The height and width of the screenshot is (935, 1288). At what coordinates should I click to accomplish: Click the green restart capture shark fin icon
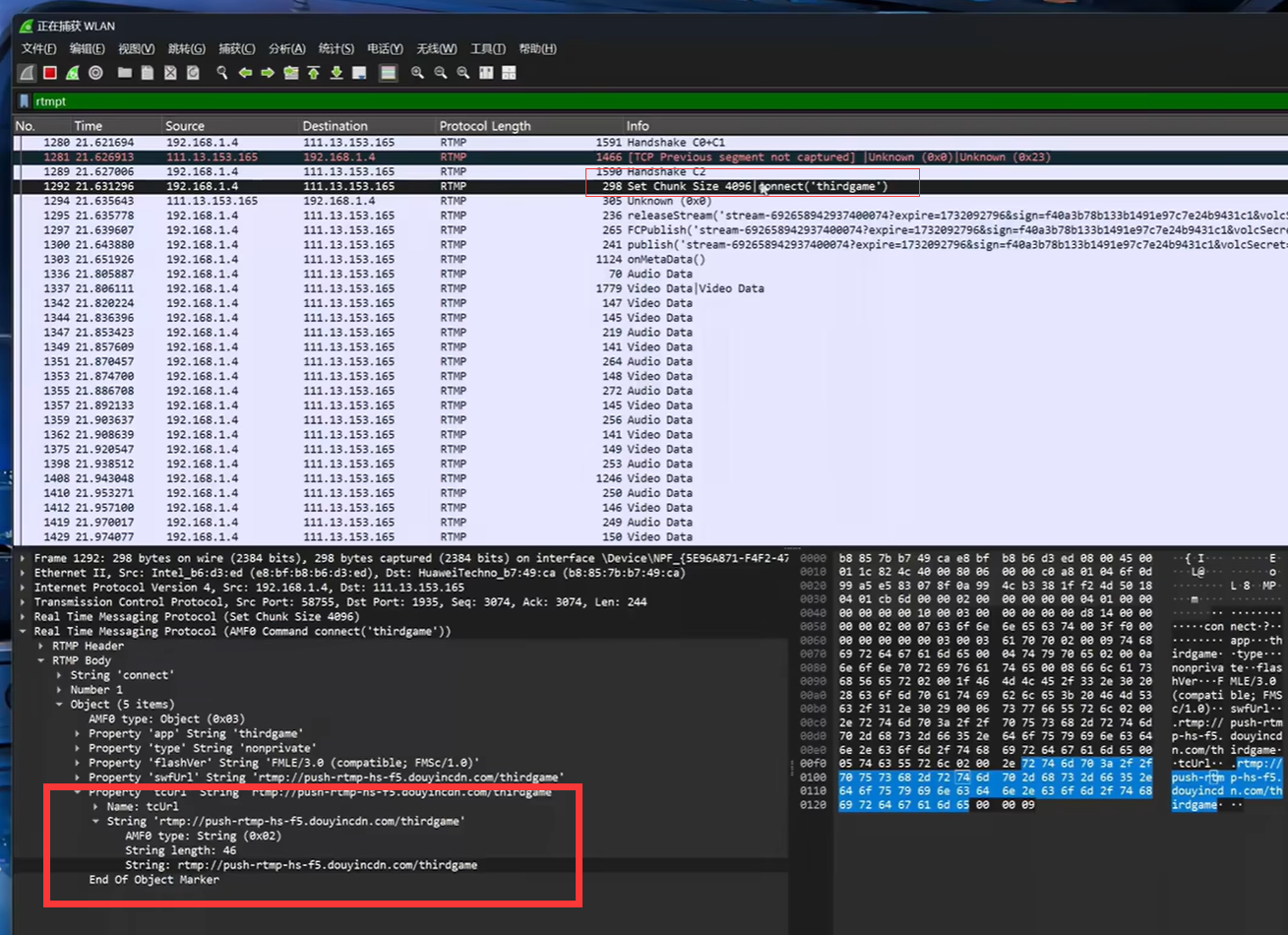73,73
